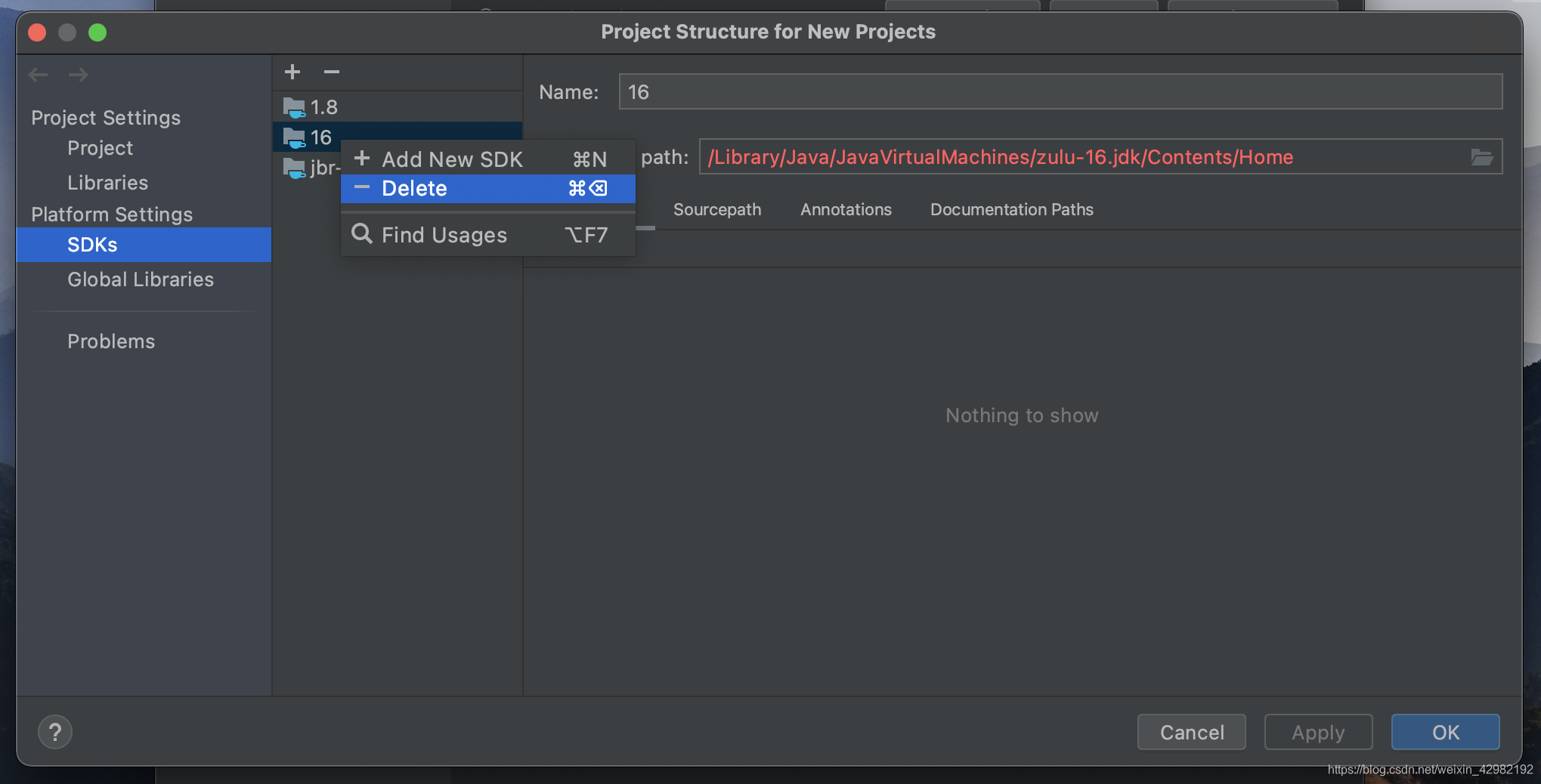Dismiss the dialog with Cancel
This screenshot has height=784, width=1541.
click(1191, 732)
